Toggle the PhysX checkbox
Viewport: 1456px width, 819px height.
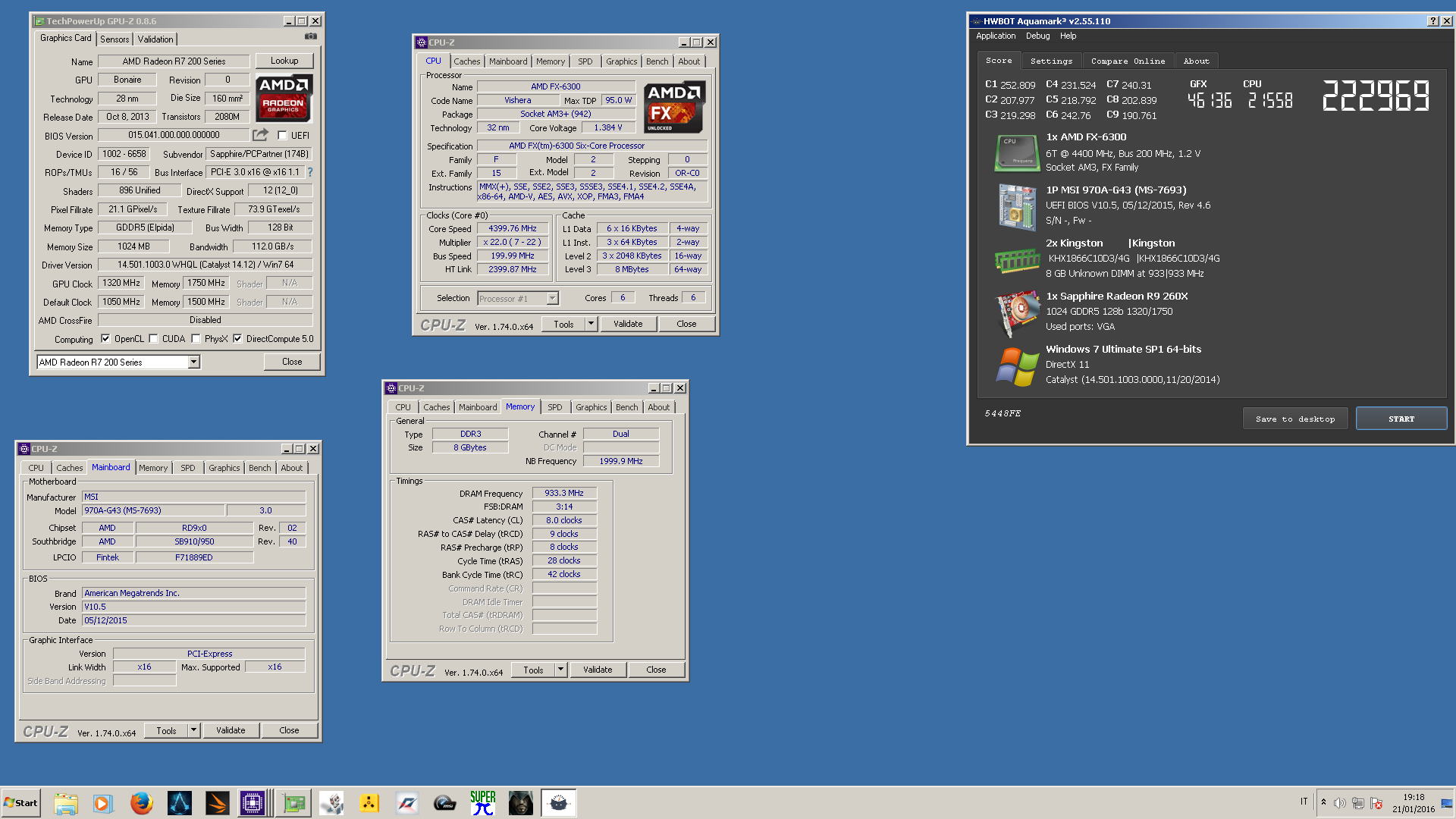click(x=196, y=339)
